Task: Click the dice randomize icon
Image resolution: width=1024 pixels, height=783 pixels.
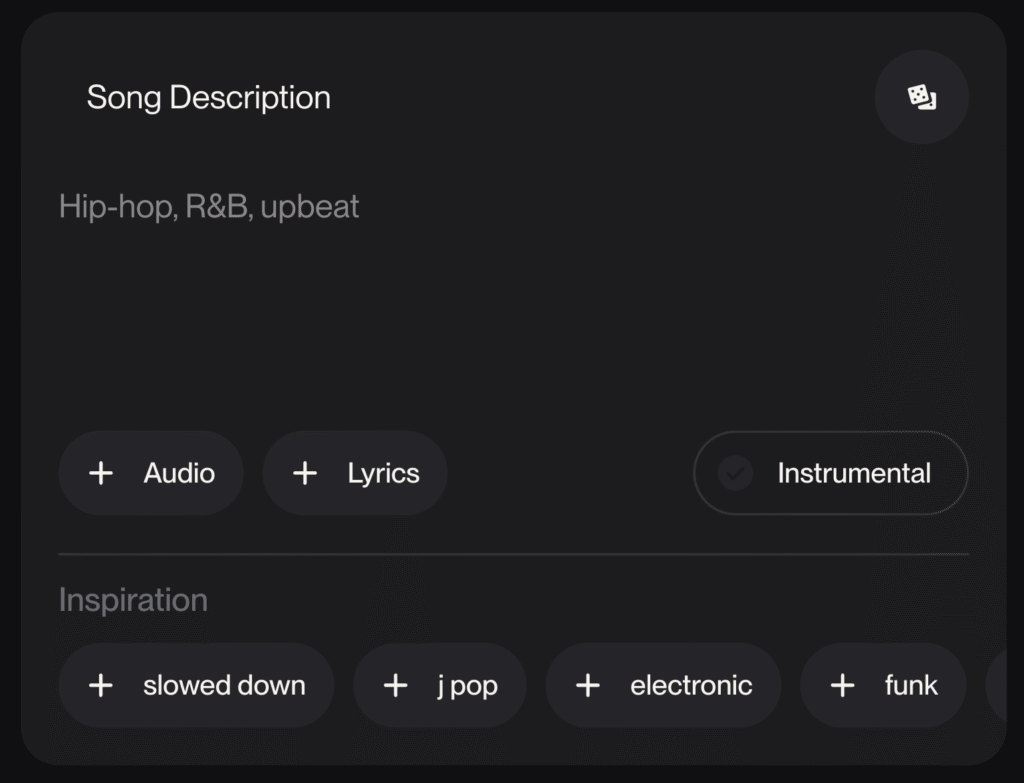Action: [x=921, y=97]
